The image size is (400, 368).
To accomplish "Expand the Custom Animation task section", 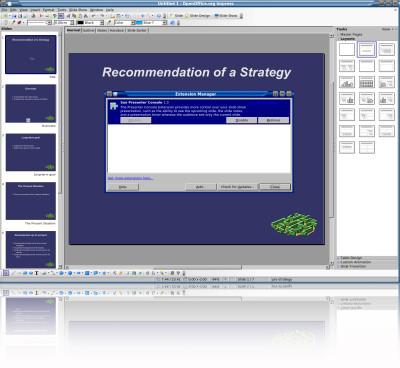I will (x=355, y=262).
